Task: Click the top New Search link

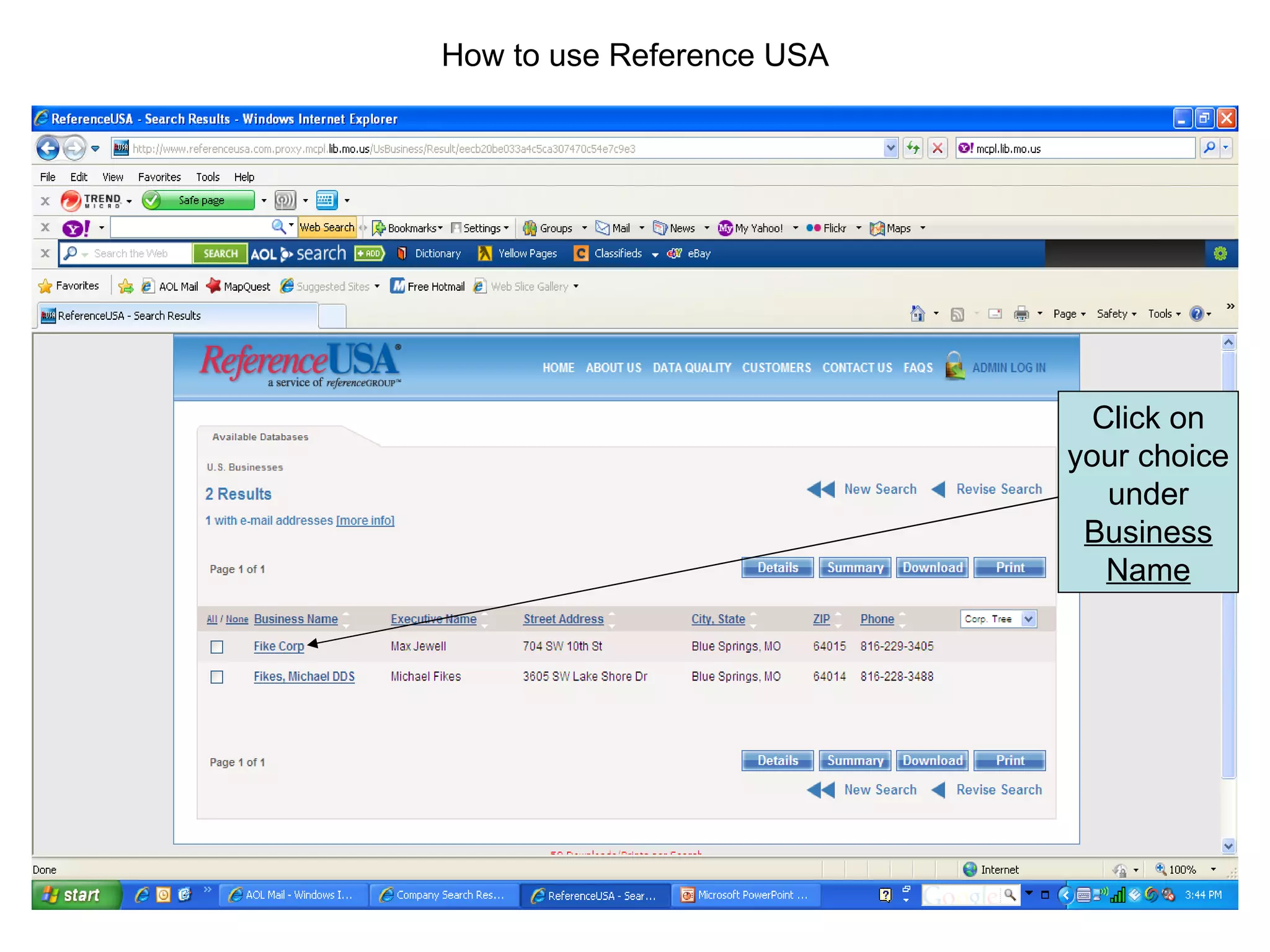Action: click(x=863, y=489)
